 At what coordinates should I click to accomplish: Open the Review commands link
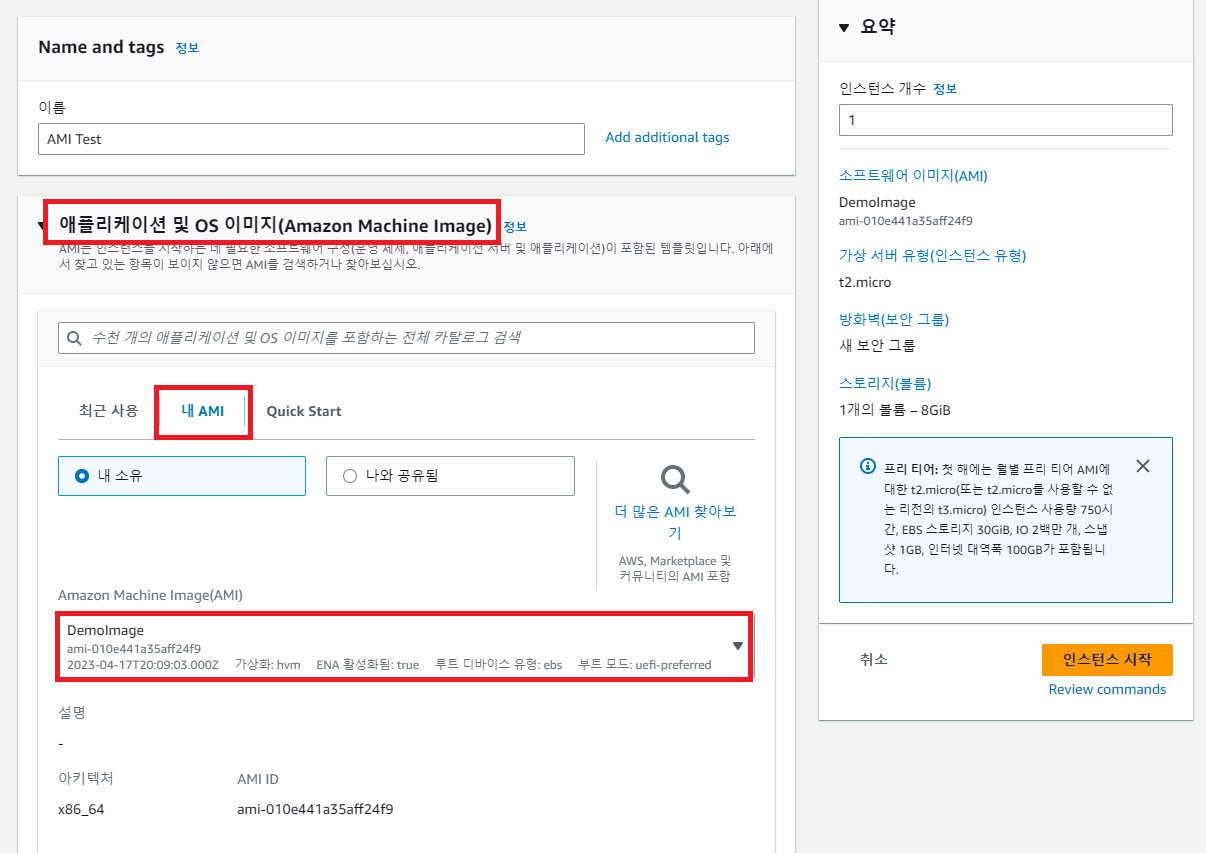point(1107,690)
